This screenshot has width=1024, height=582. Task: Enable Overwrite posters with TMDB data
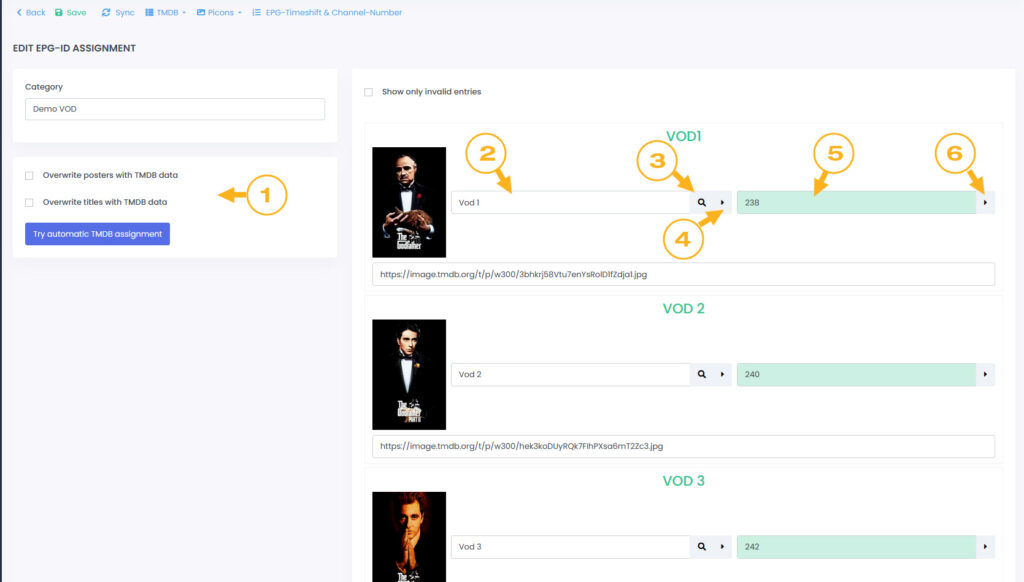[x=30, y=176]
